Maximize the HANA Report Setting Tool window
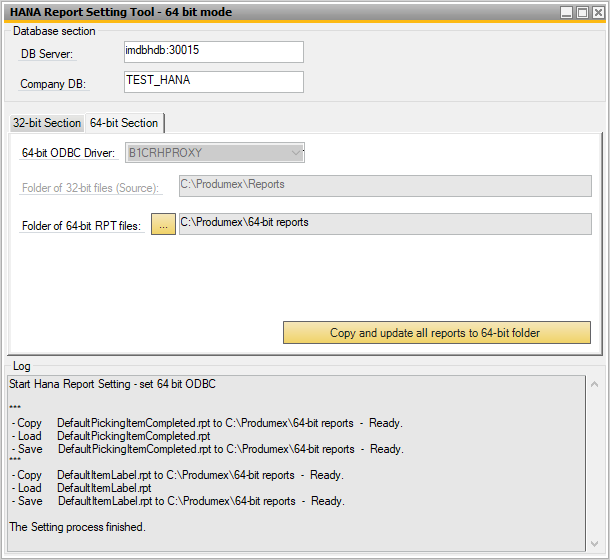 point(581,12)
